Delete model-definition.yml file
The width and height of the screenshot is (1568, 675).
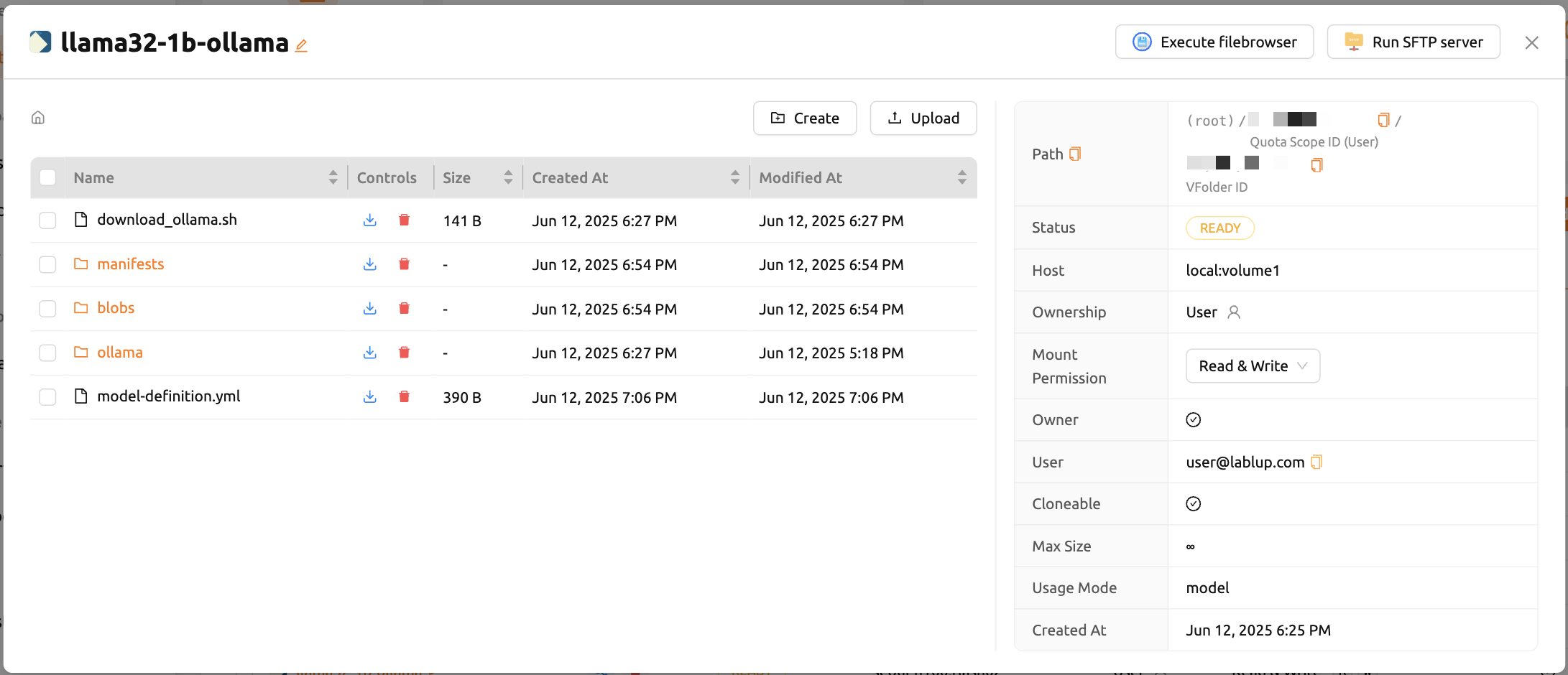coord(405,396)
